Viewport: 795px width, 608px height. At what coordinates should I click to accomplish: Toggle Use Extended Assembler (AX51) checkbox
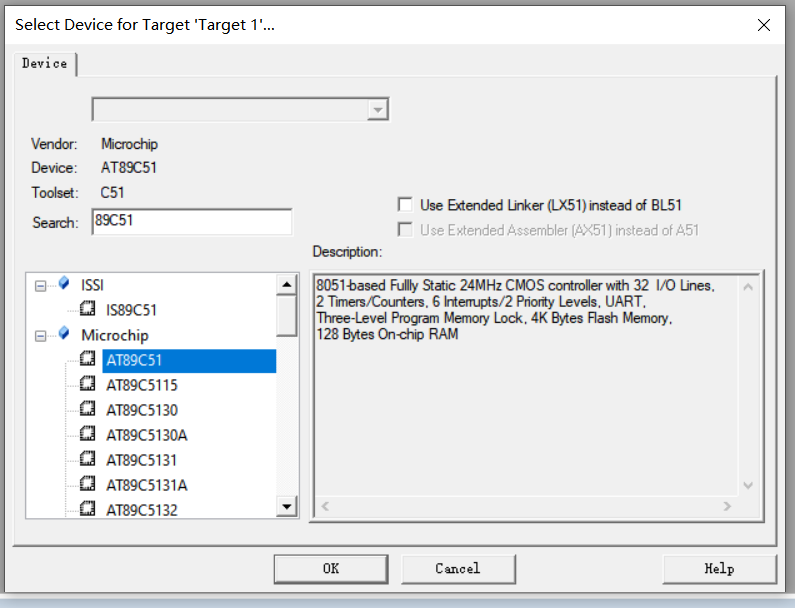click(x=405, y=230)
